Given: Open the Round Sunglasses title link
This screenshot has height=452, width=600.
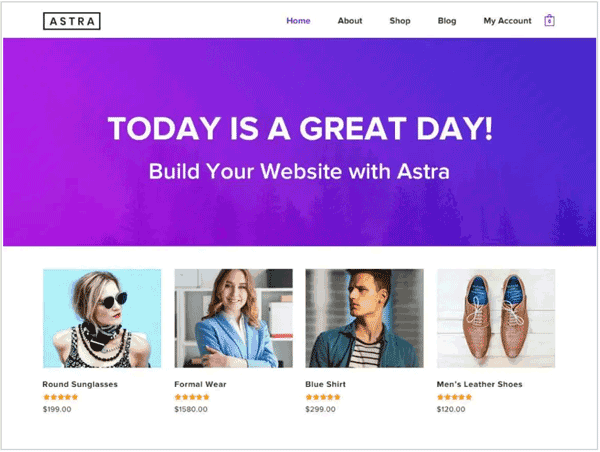Looking at the screenshot, I should [x=80, y=385].
